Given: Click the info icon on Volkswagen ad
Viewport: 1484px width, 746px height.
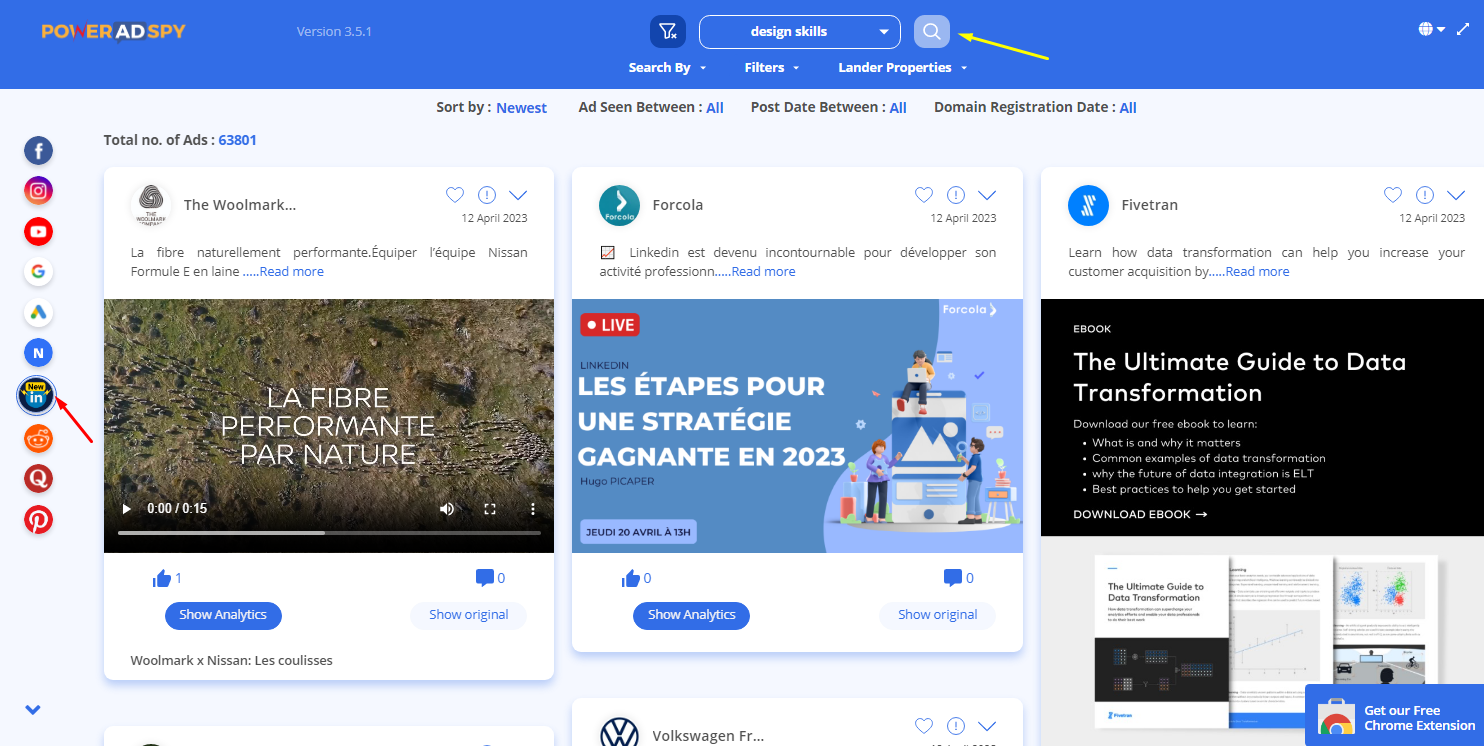Looking at the screenshot, I should (x=956, y=726).
